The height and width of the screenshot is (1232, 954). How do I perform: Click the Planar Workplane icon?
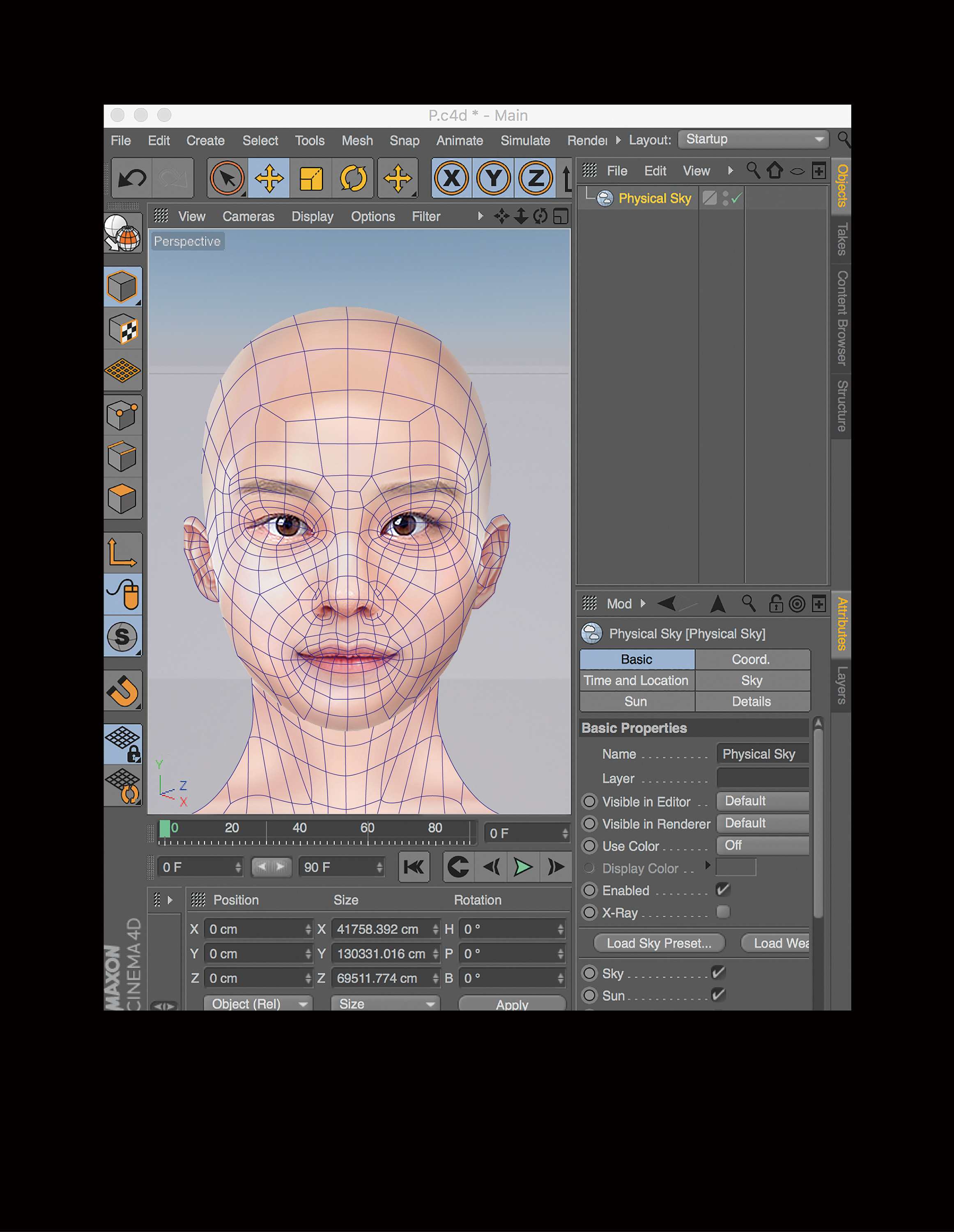(122, 786)
